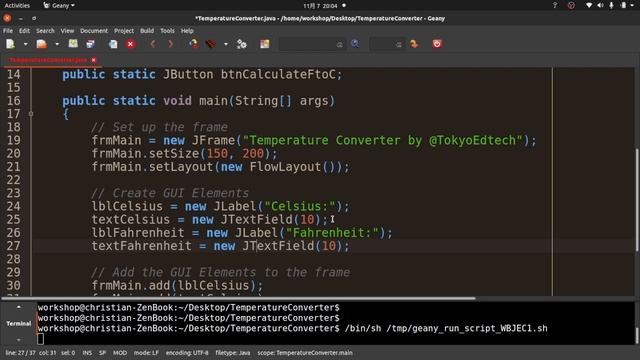
Task: Click the number 150 in setSize call
Action: coord(217,153)
